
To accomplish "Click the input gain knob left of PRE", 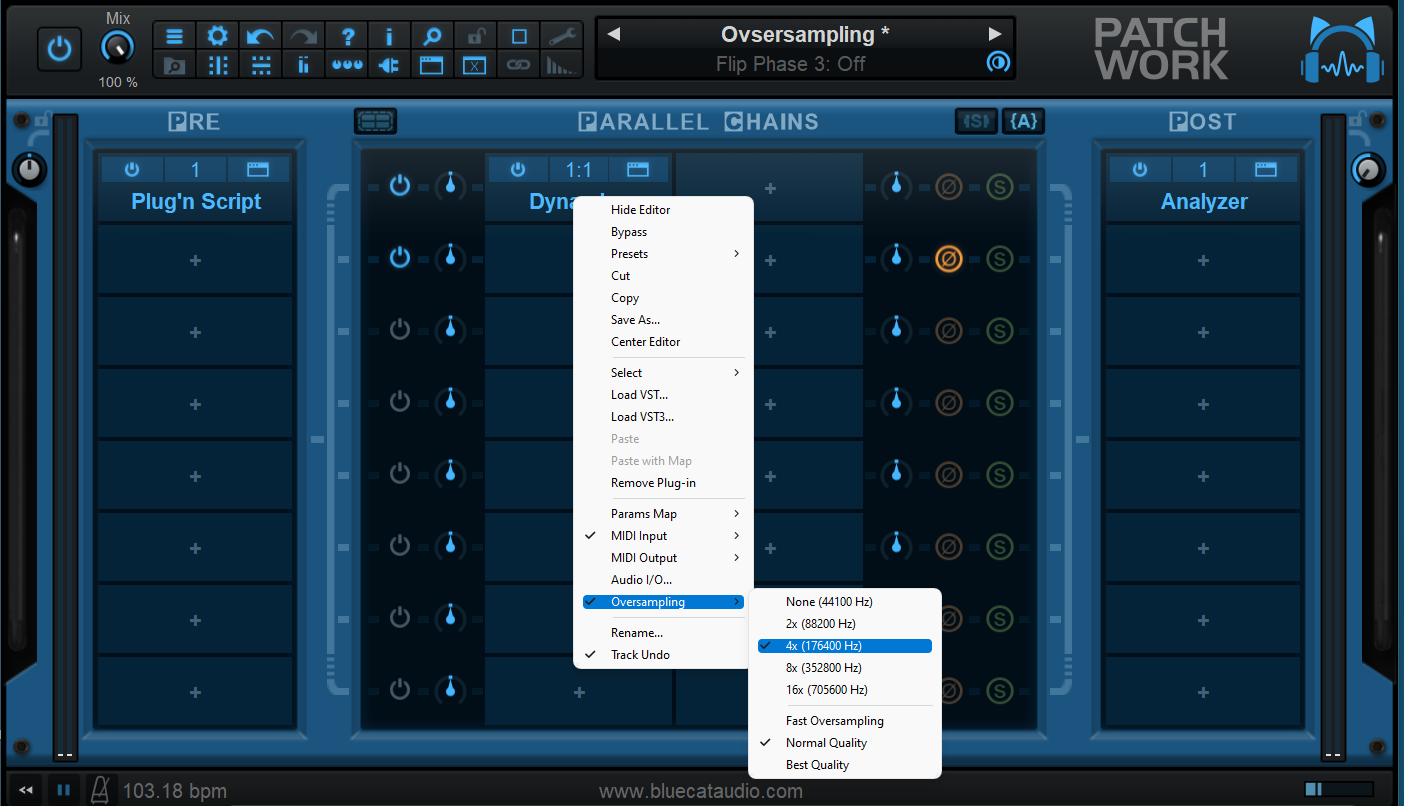I will click(29, 169).
